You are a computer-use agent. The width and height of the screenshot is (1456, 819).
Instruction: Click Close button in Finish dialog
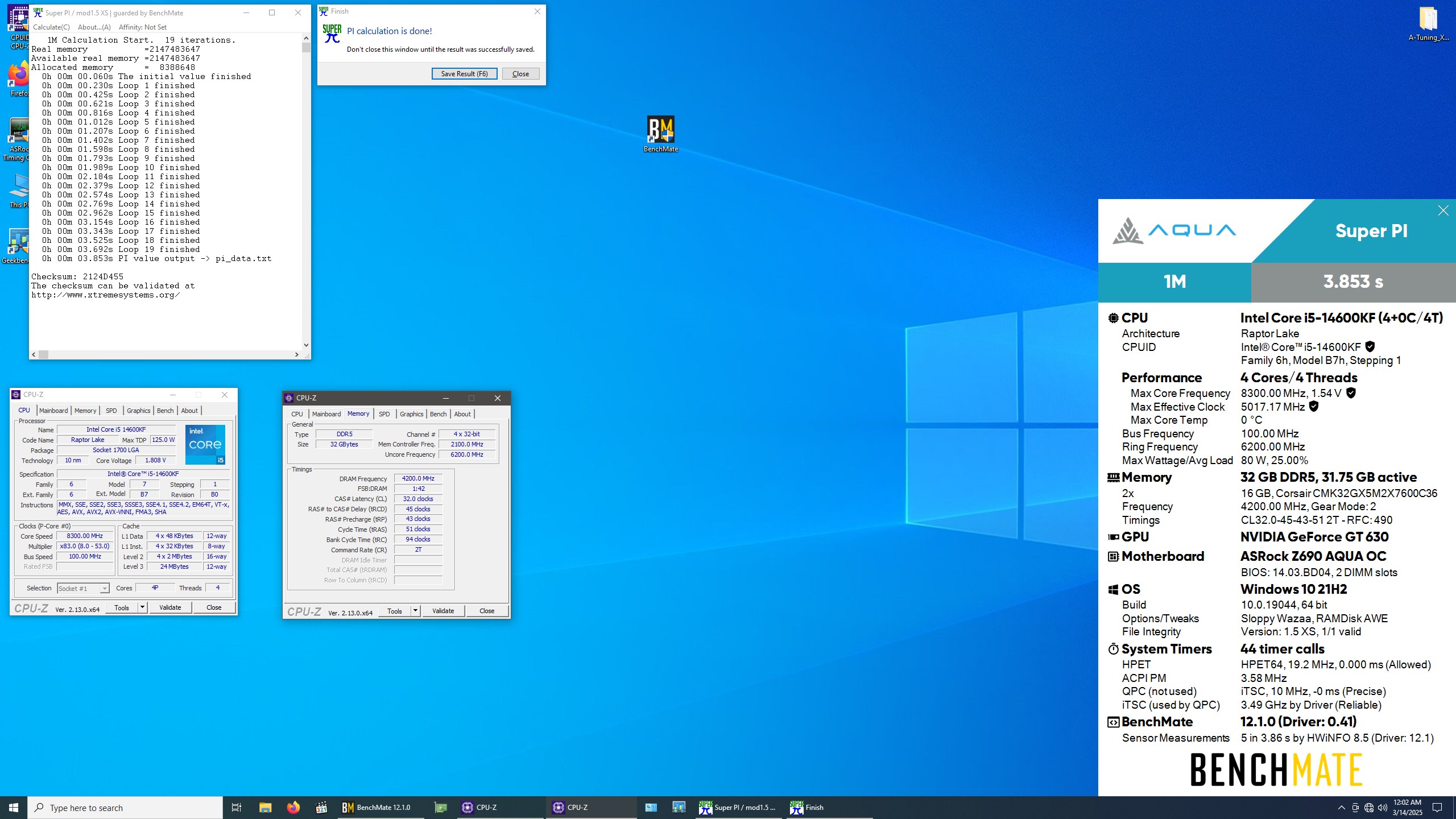[x=520, y=74]
